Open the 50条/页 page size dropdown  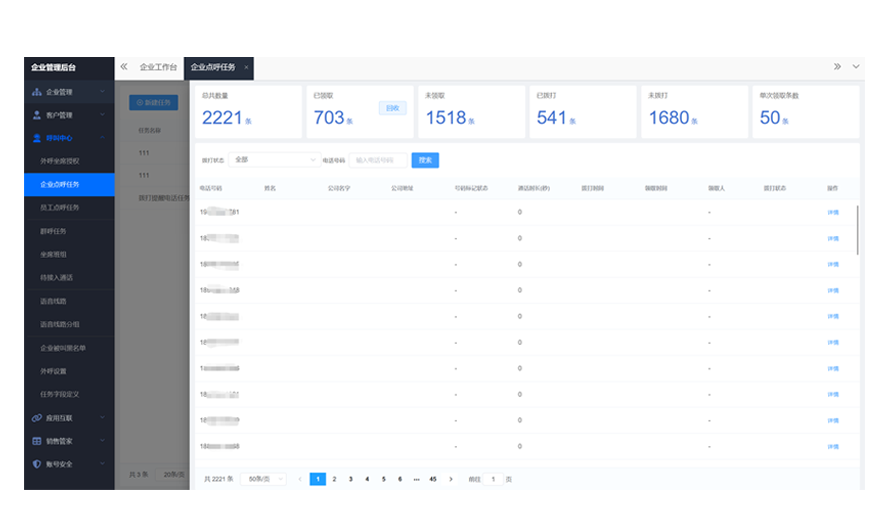[x=263, y=480]
